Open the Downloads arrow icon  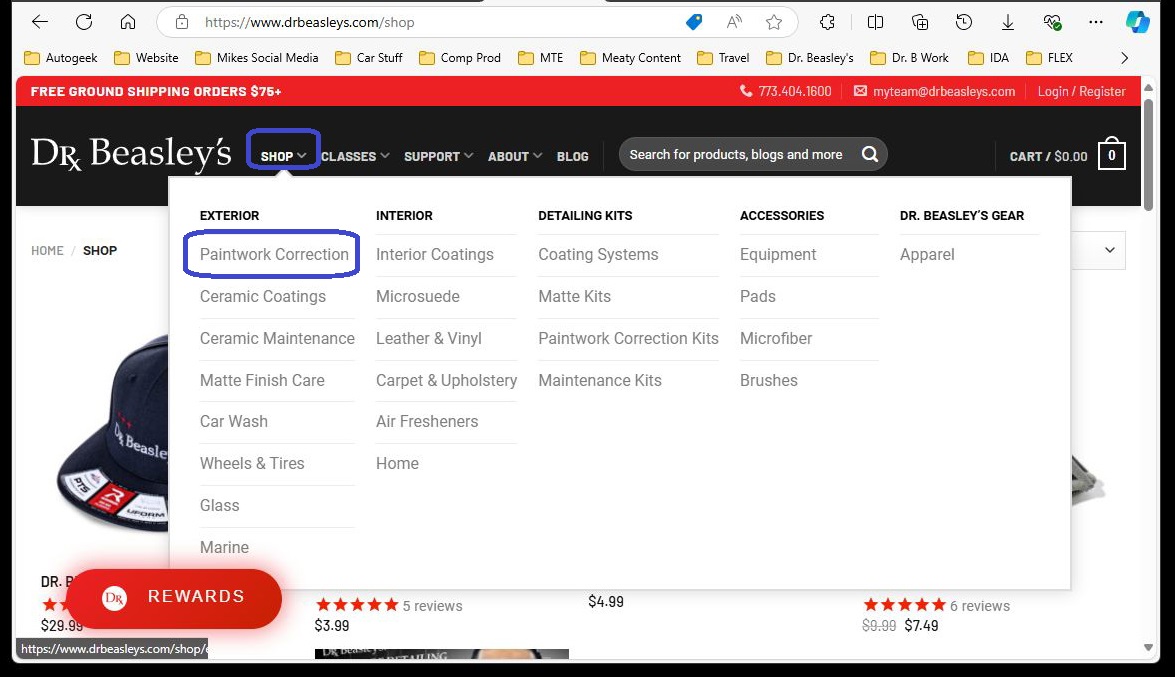tap(1008, 22)
